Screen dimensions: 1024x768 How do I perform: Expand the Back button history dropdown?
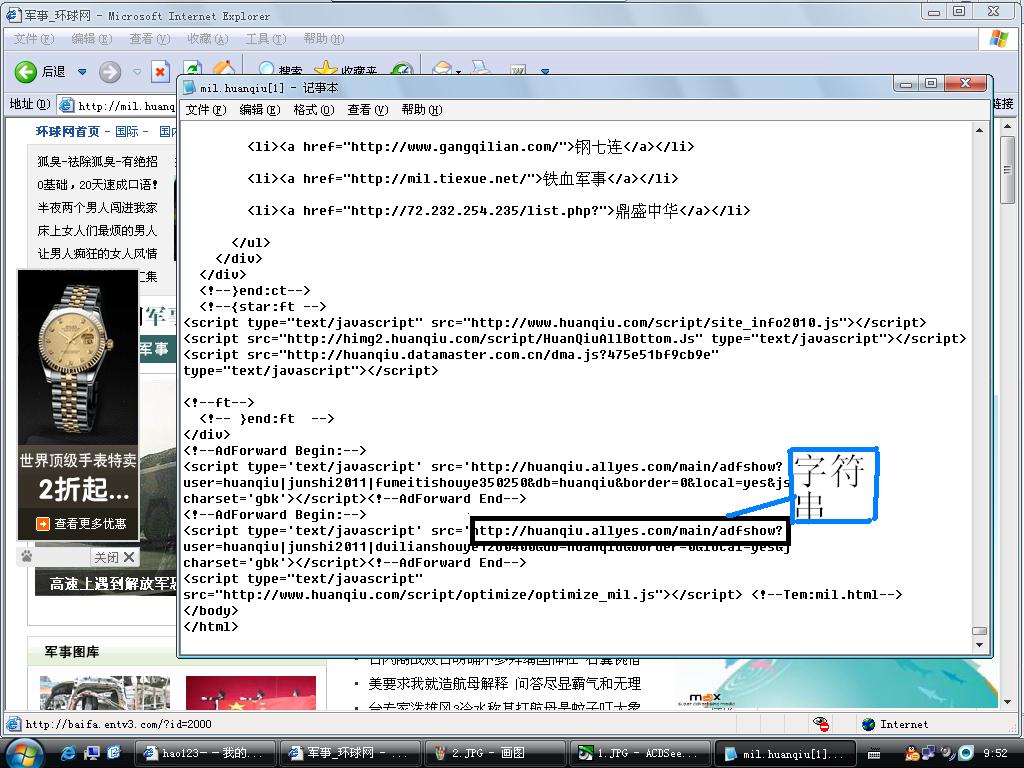point(82,72)
